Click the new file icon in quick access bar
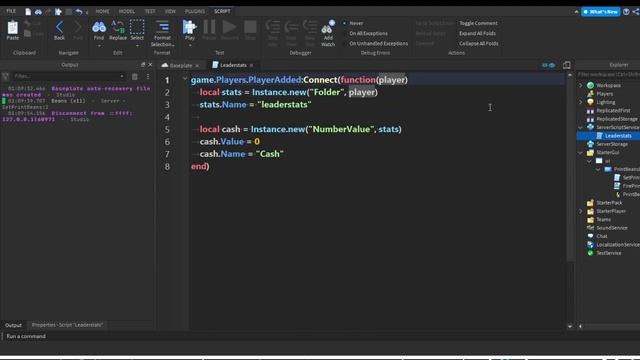The height and width of the screenshot is (360, 640). click(x=28, y=12)
